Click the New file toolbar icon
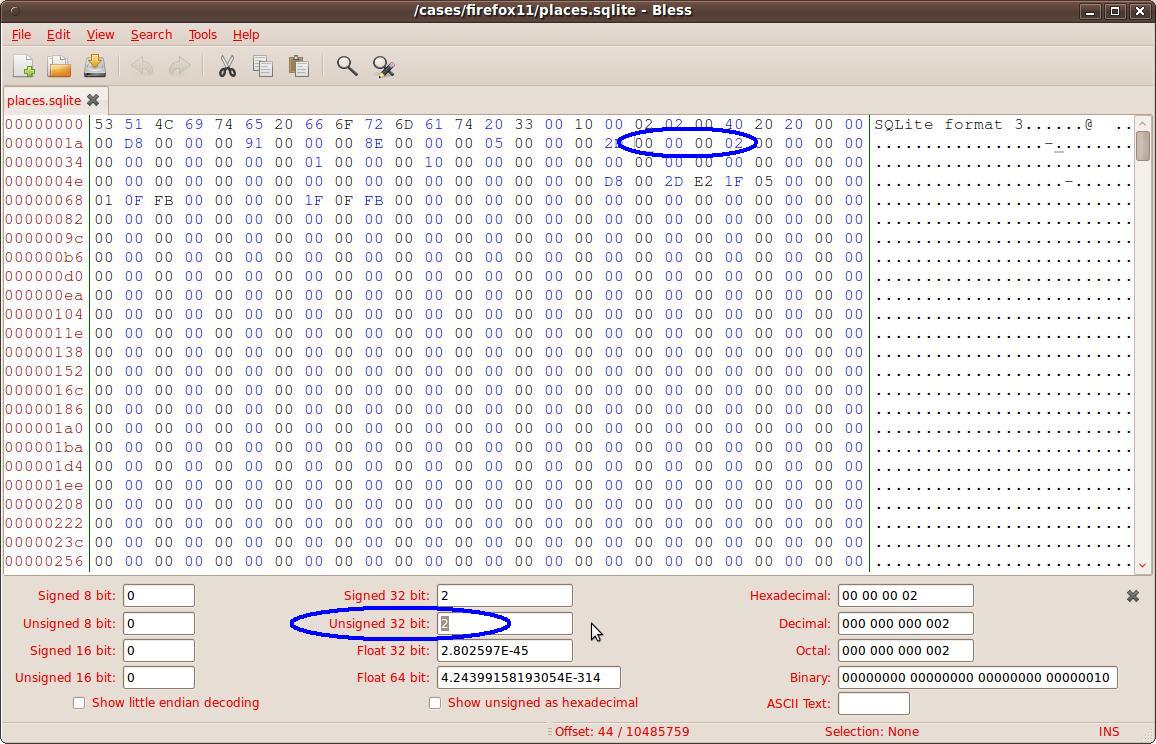This screenshot has width=1156, height=744. pyautogui.click(x=24, y=66)
